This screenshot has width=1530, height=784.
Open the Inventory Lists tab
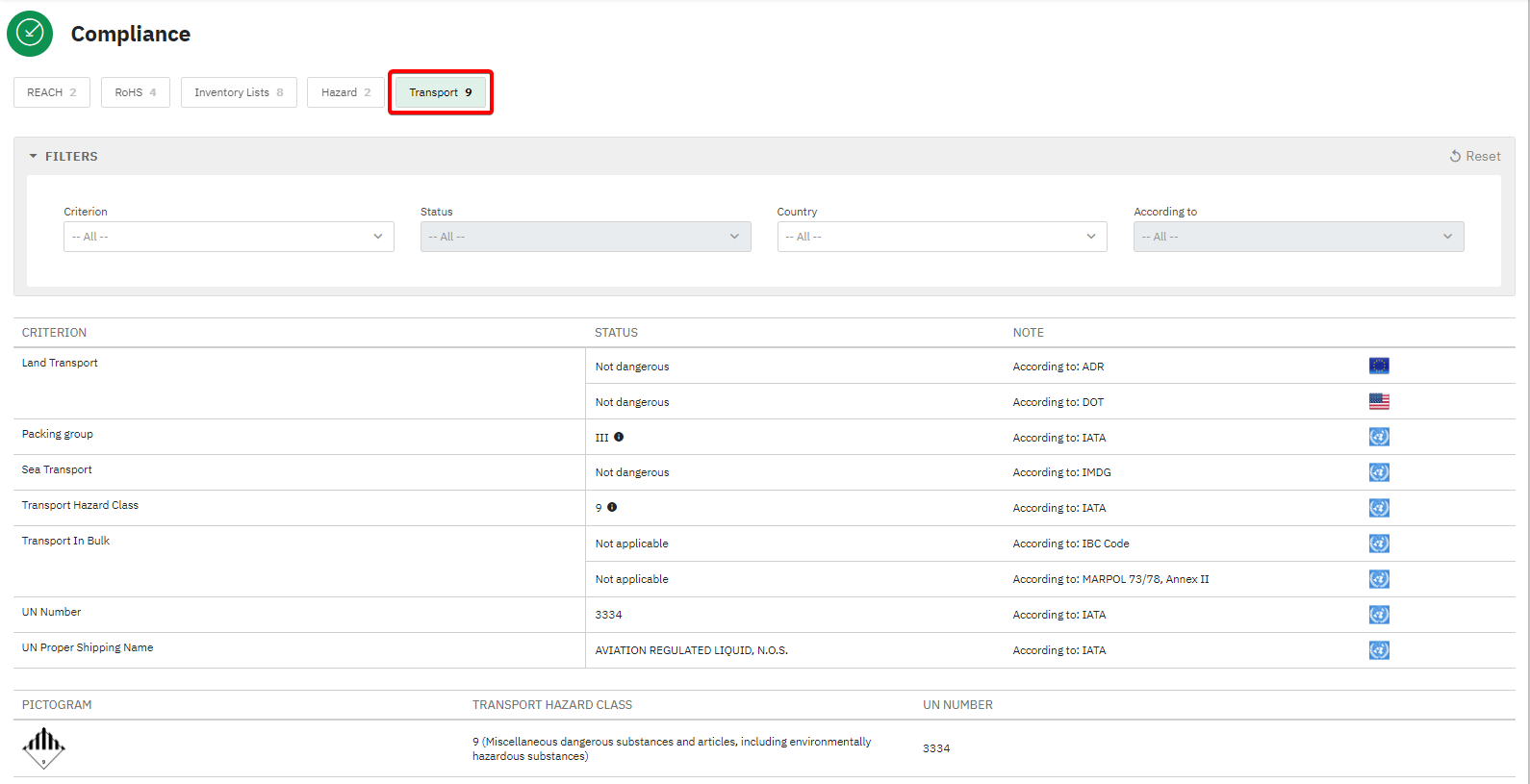click(239, 92)
